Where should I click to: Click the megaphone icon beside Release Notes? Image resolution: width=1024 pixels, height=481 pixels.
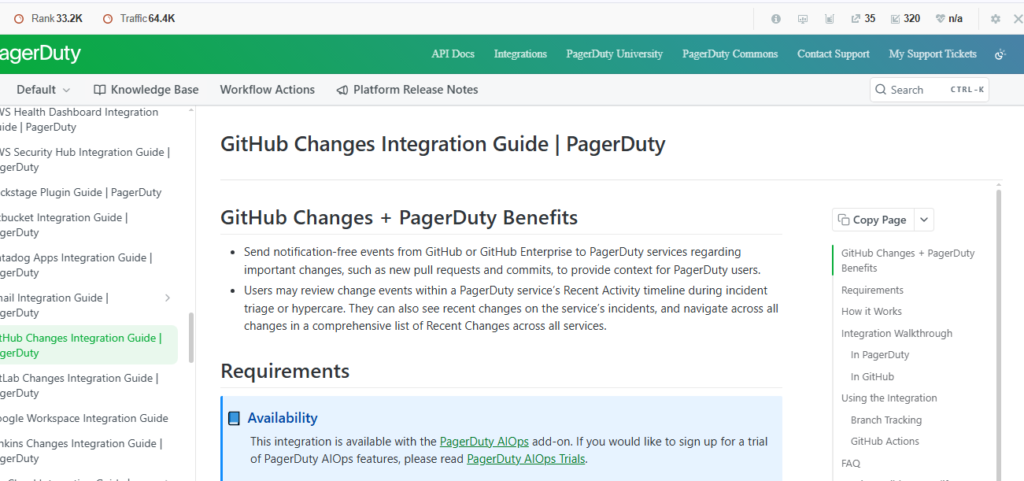(x=342, y=89)
